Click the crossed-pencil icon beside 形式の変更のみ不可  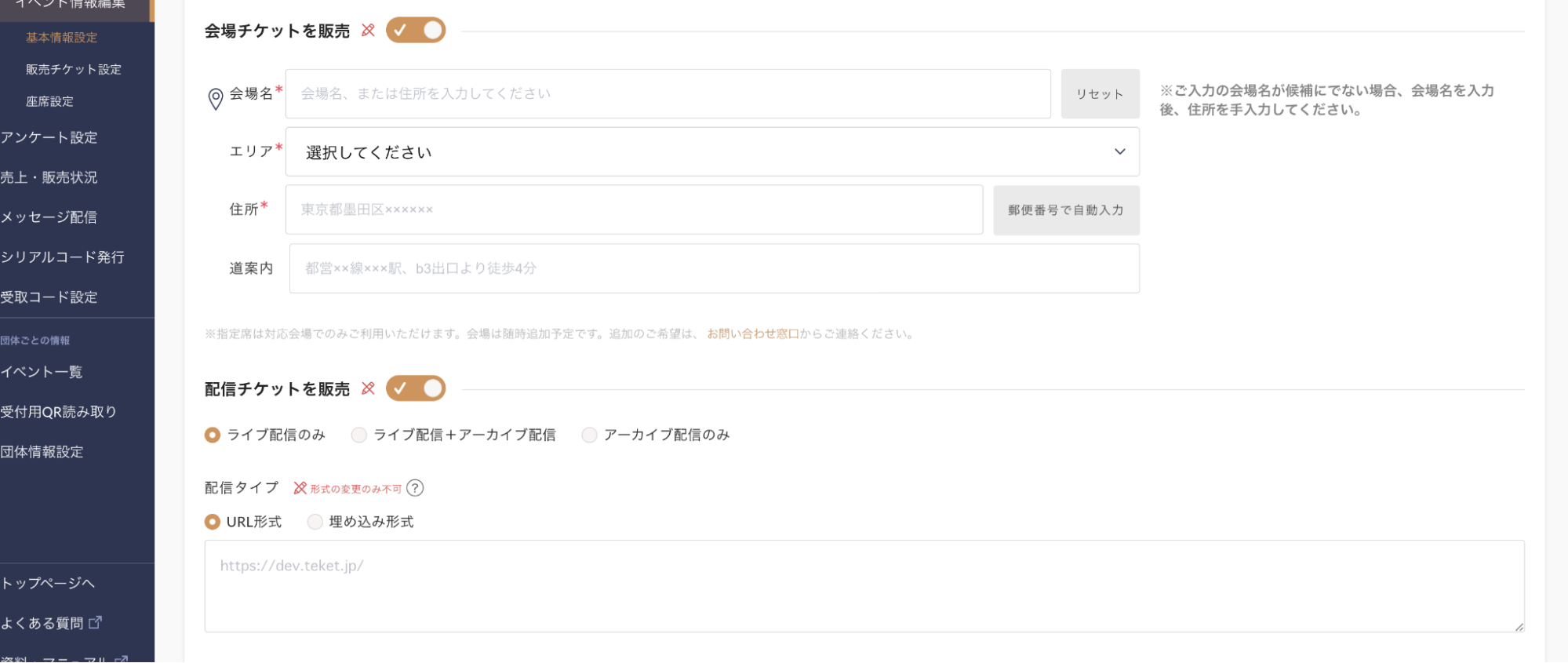(300, 488)
